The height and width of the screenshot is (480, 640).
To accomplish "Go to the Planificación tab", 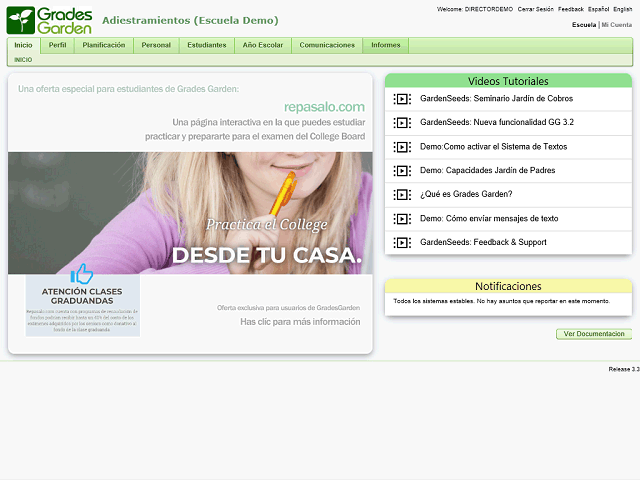I will [104, 45].
